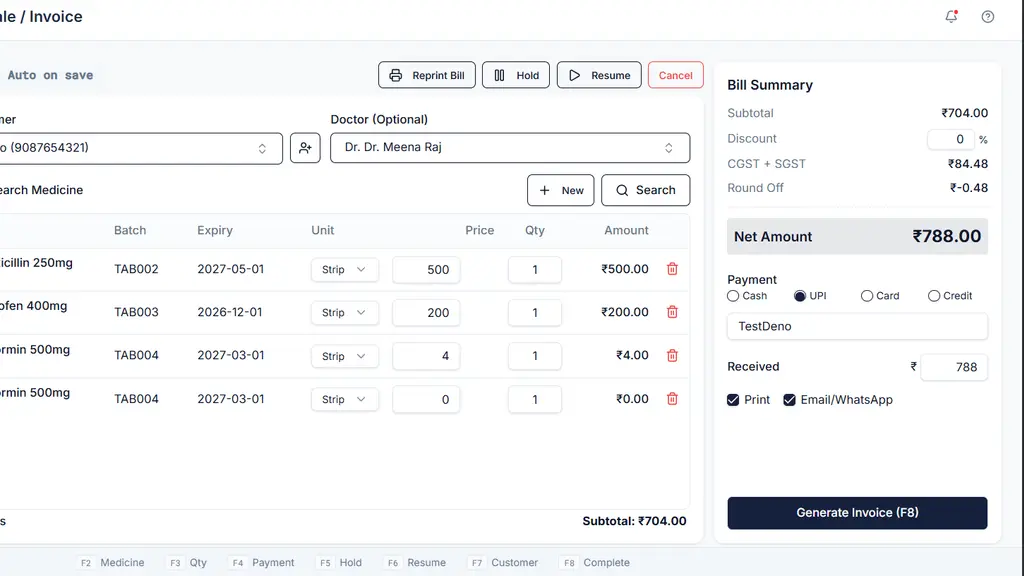Open the Strip unit dropdown for TAB002
1024x576 pixels.
click(345, 270)
